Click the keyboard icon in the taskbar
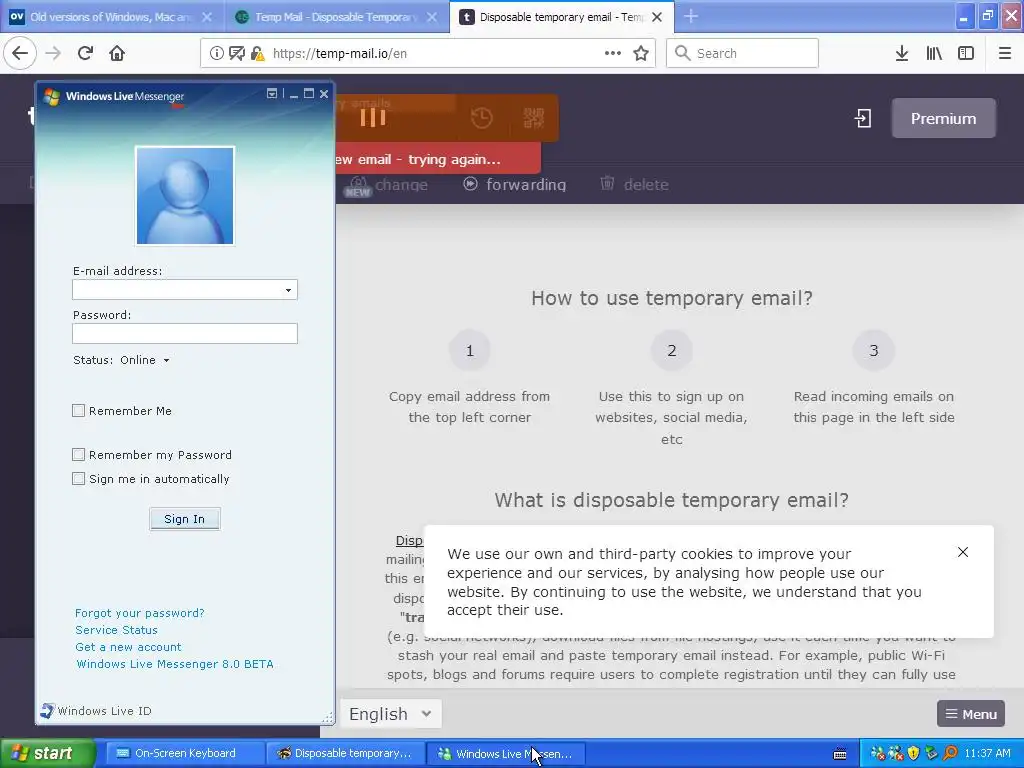1024x768 pixels. pyautogui.click(x=840, y=754)
